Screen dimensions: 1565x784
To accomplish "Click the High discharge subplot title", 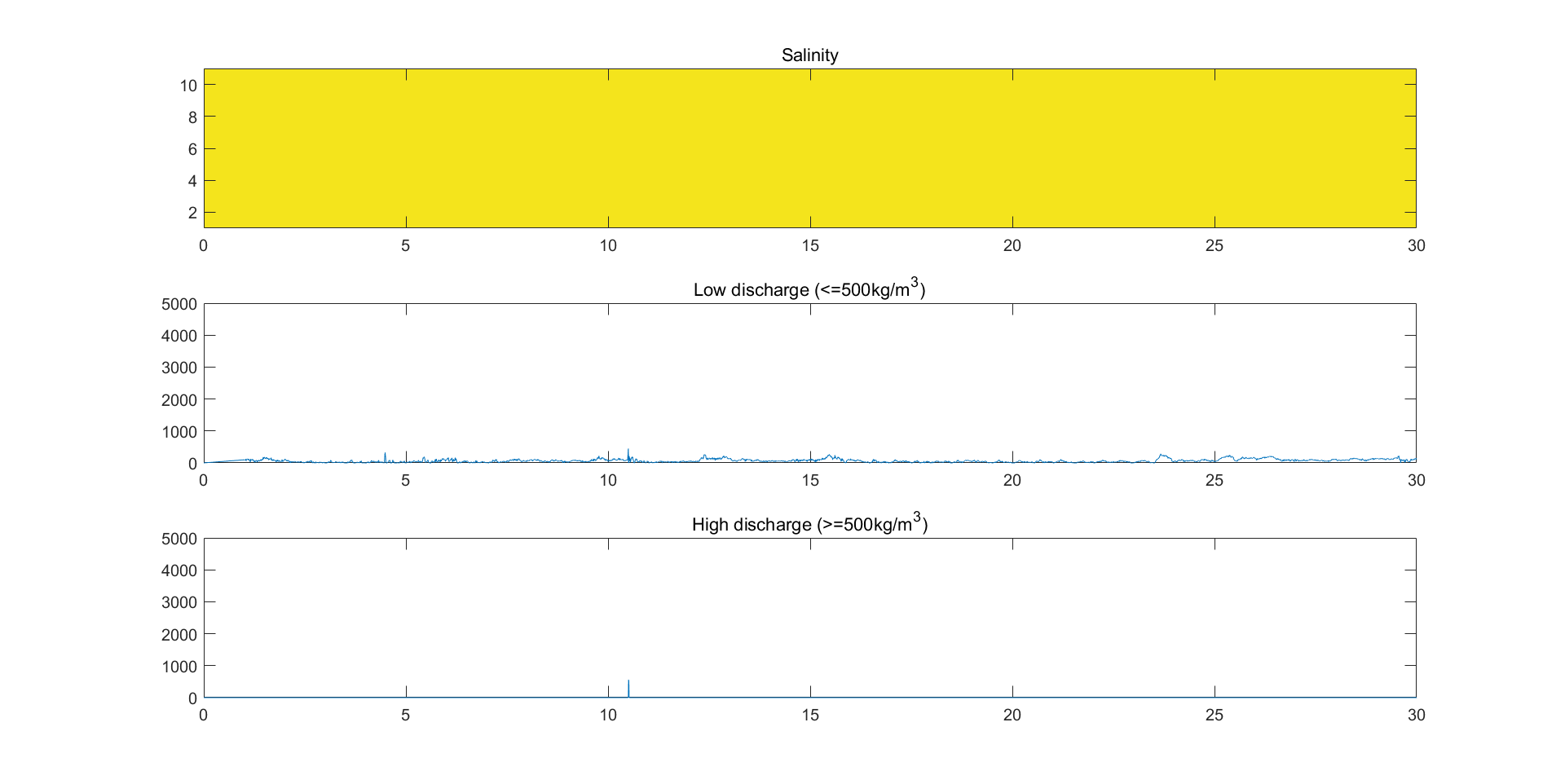I will (x=809, y=524).
